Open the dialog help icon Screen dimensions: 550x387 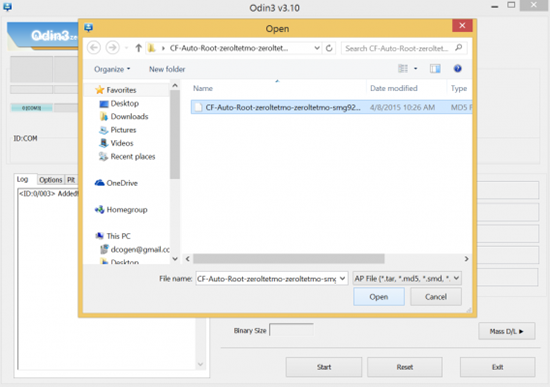click(457, 68)
